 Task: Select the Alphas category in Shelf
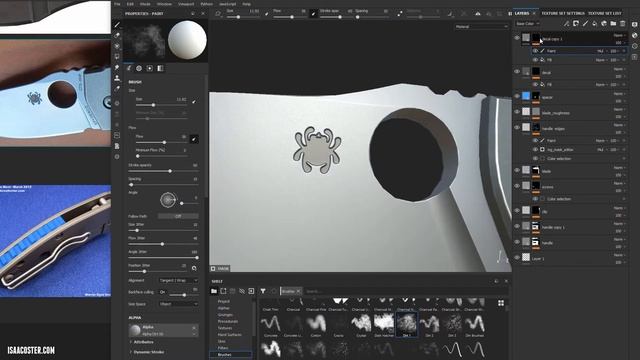224,308
